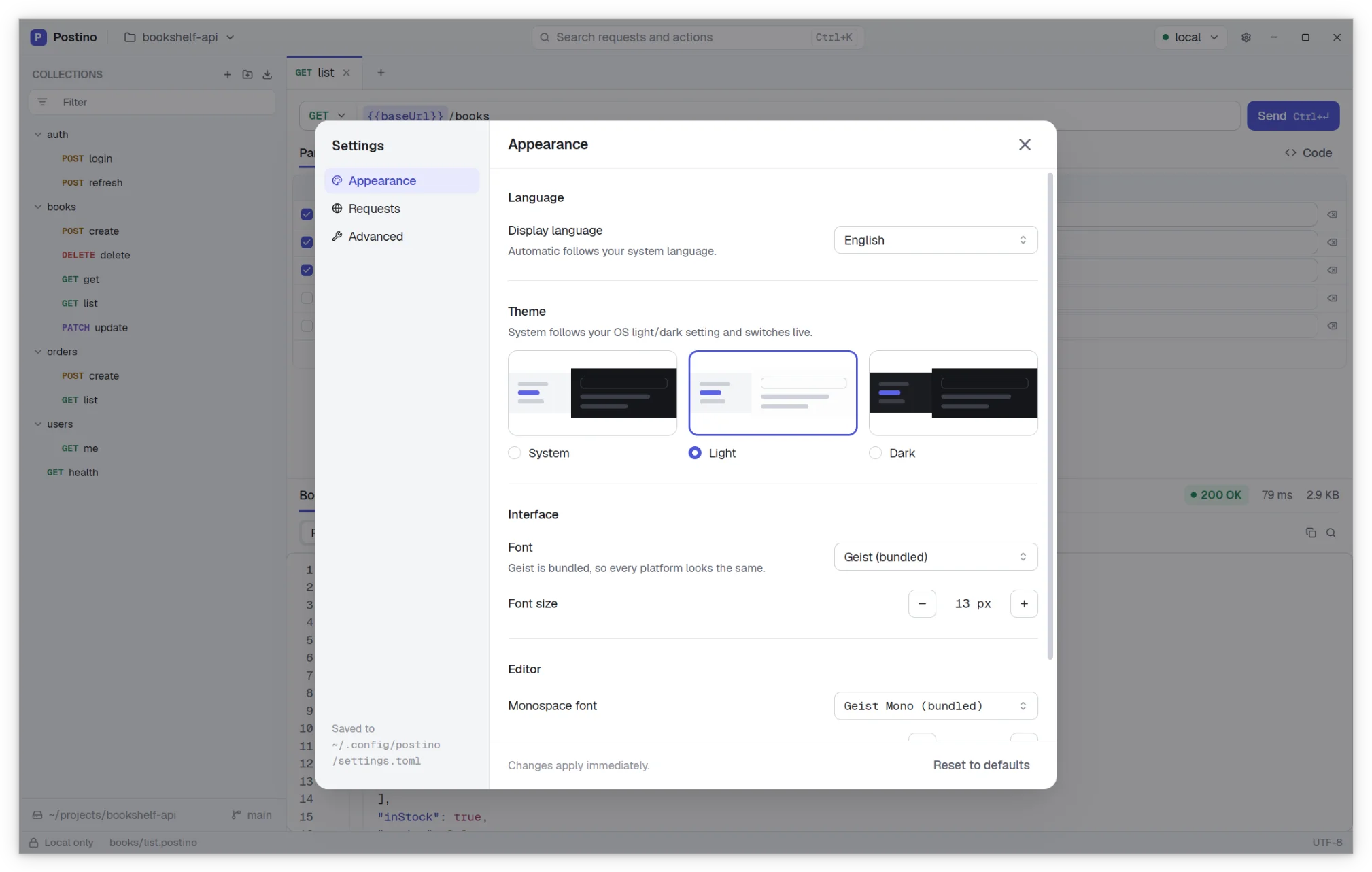Collapse the orders collection folder
The width and height of the screenshot is (1372, 872).
click(x=38, y=352)
